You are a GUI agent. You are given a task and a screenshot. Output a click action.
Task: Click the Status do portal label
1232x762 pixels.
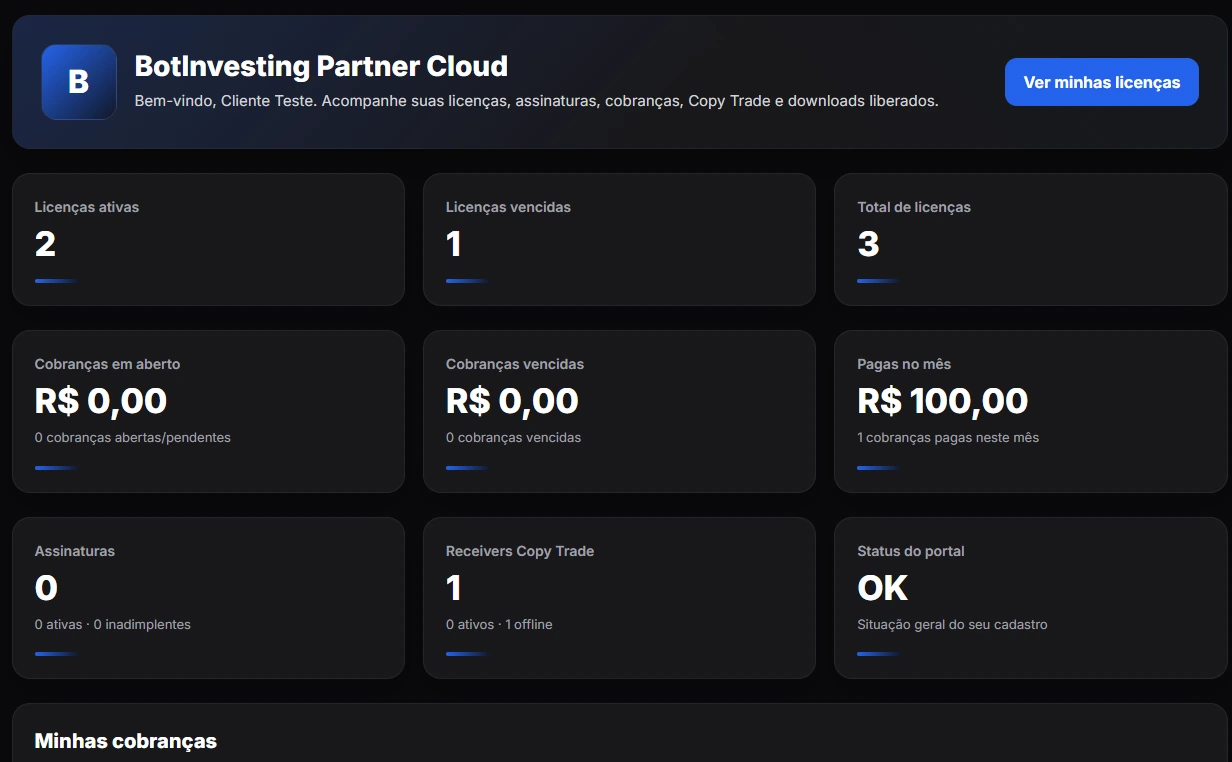pyautogui.click(x=911, y=551)
